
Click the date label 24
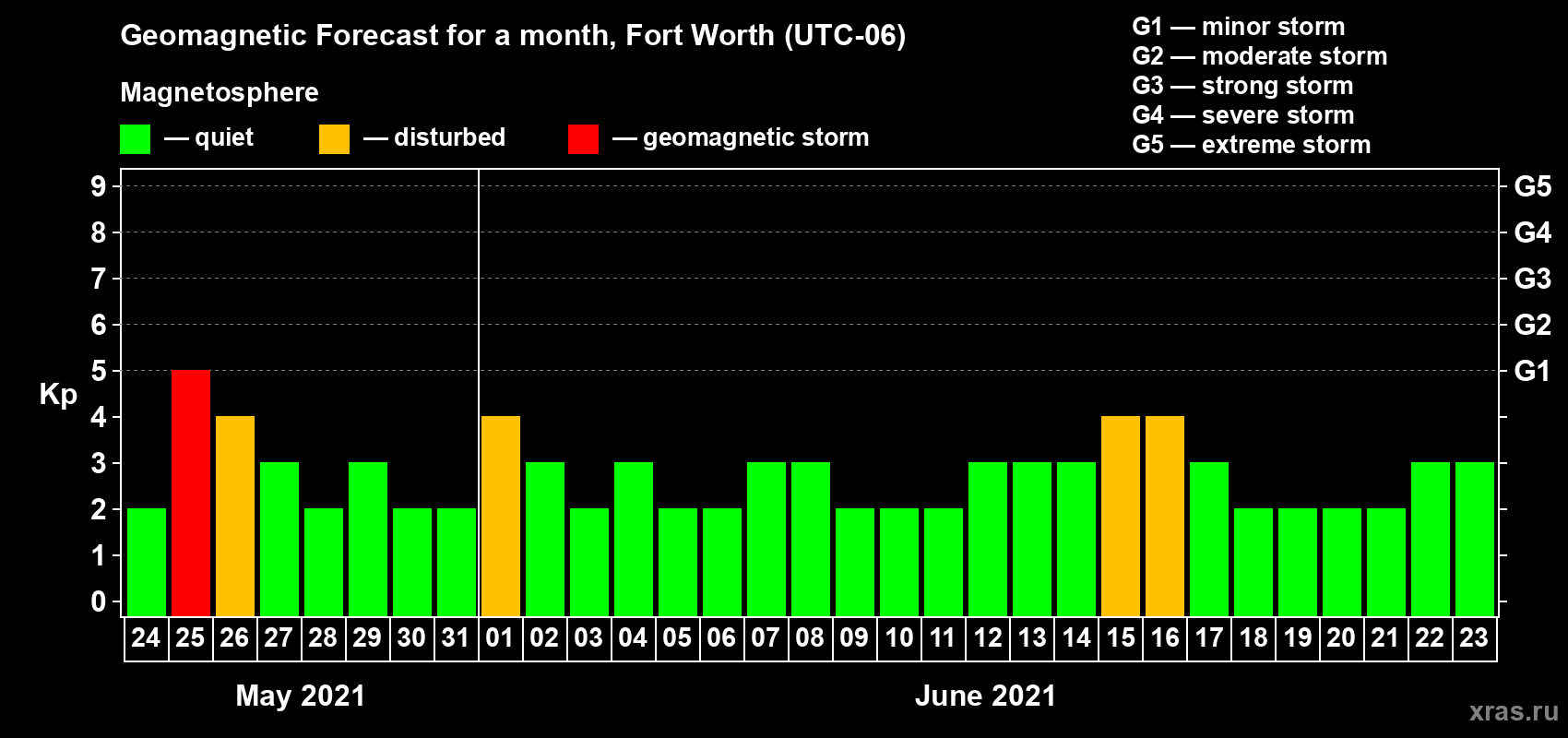[x=146, y=637]
